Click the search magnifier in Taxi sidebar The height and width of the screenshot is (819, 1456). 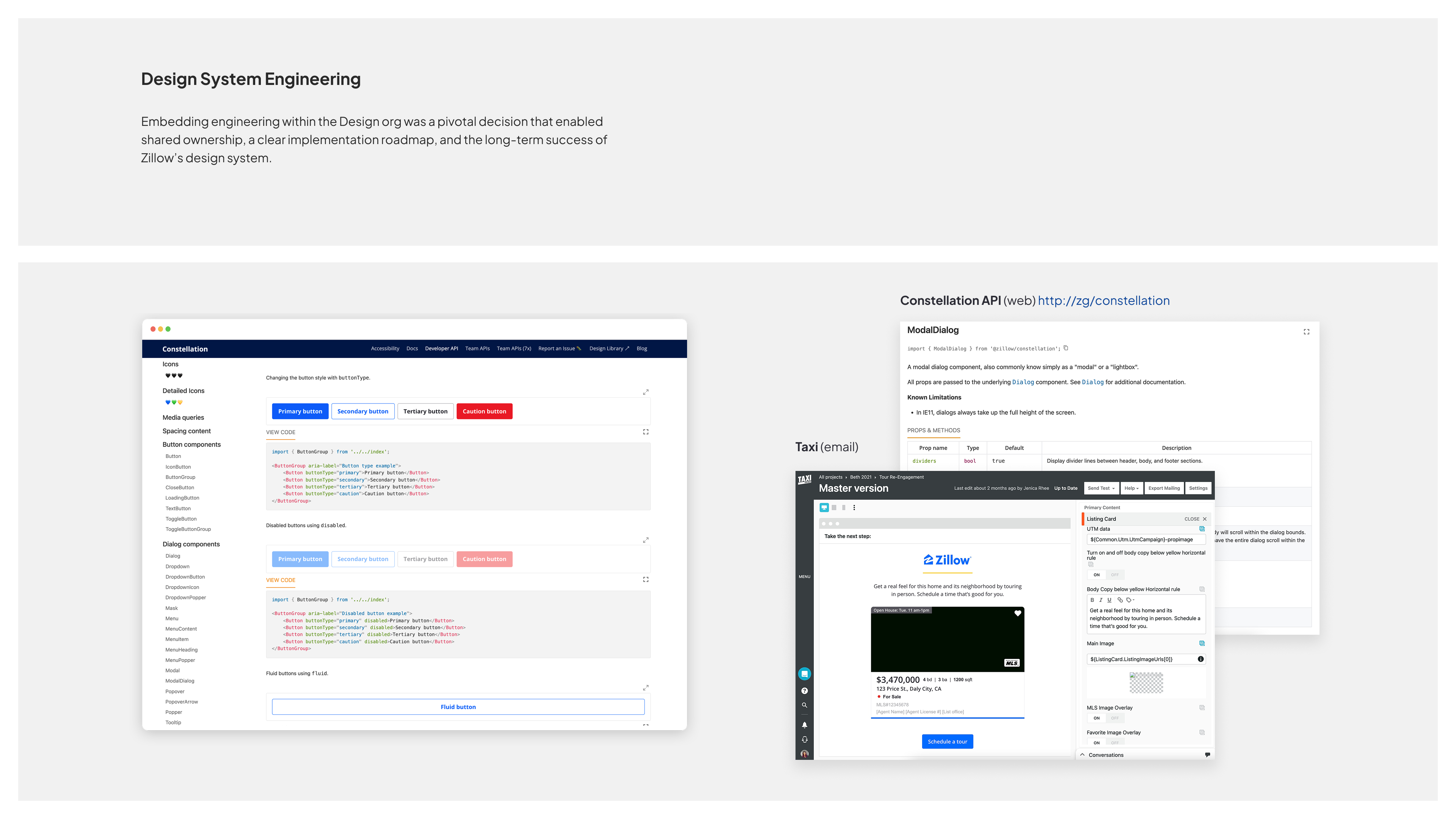click(804, 705)
